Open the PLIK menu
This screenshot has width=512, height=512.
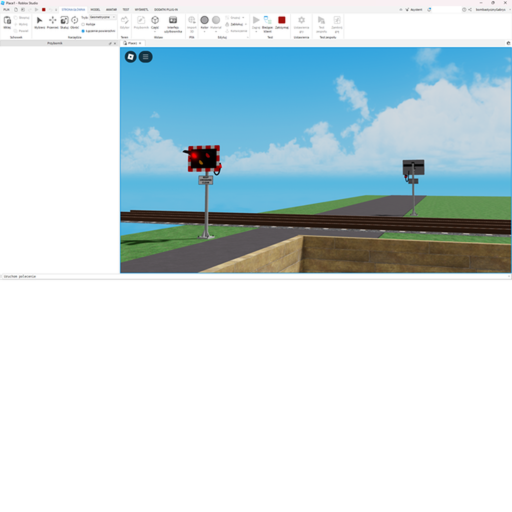(6, 10)
